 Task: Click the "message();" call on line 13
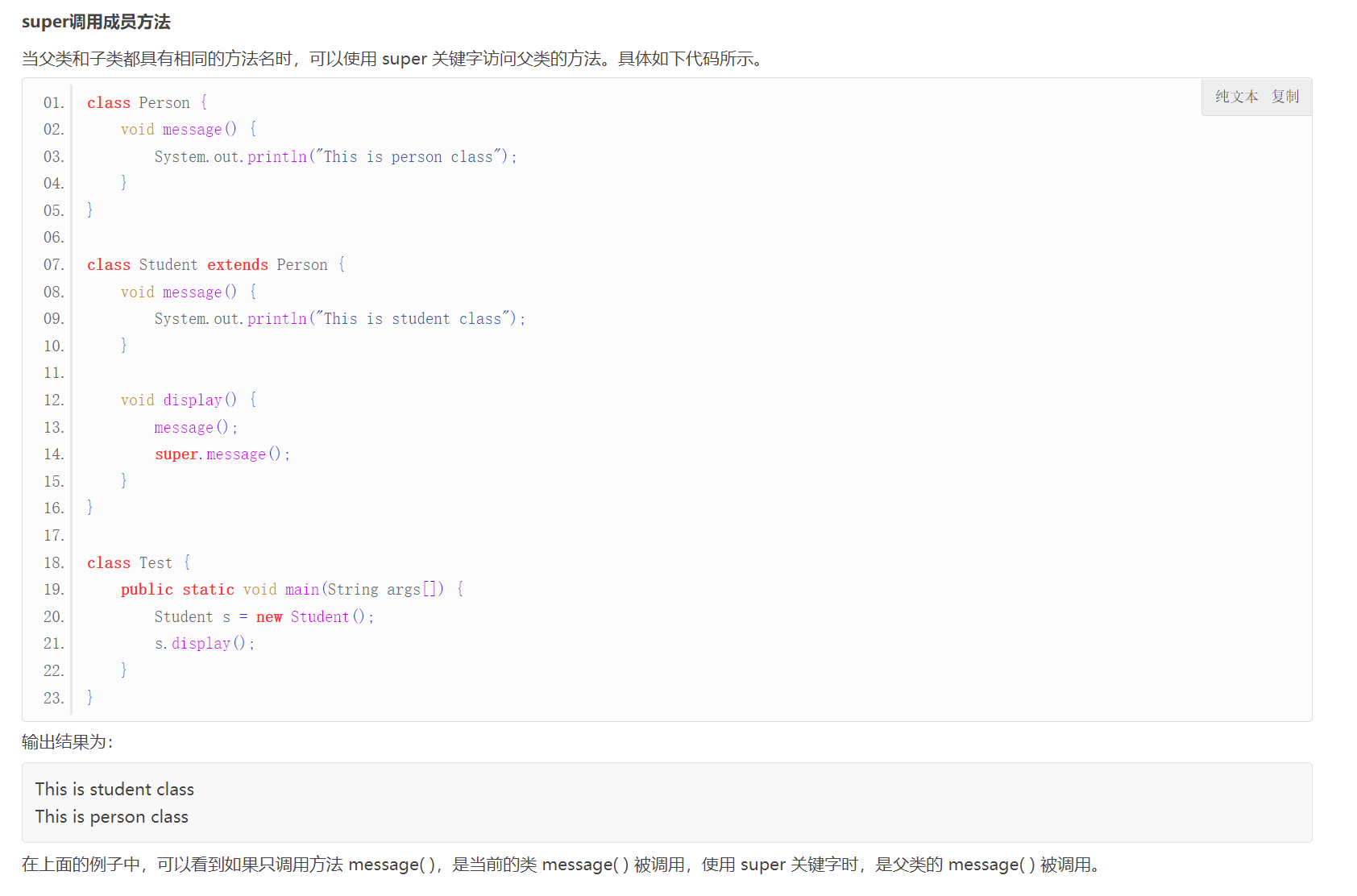point(196,427)
